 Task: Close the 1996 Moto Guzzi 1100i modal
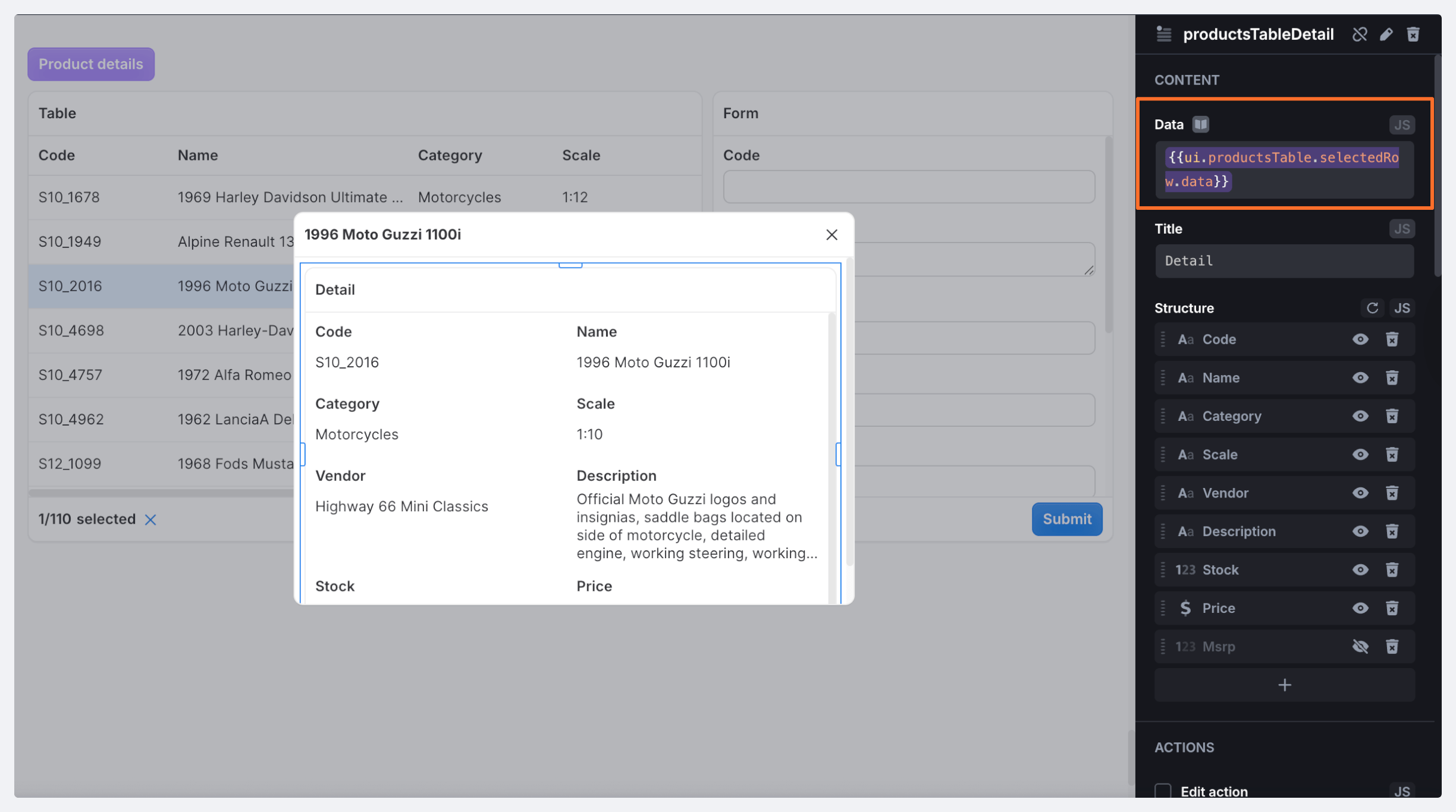click(x=831, y=235)
